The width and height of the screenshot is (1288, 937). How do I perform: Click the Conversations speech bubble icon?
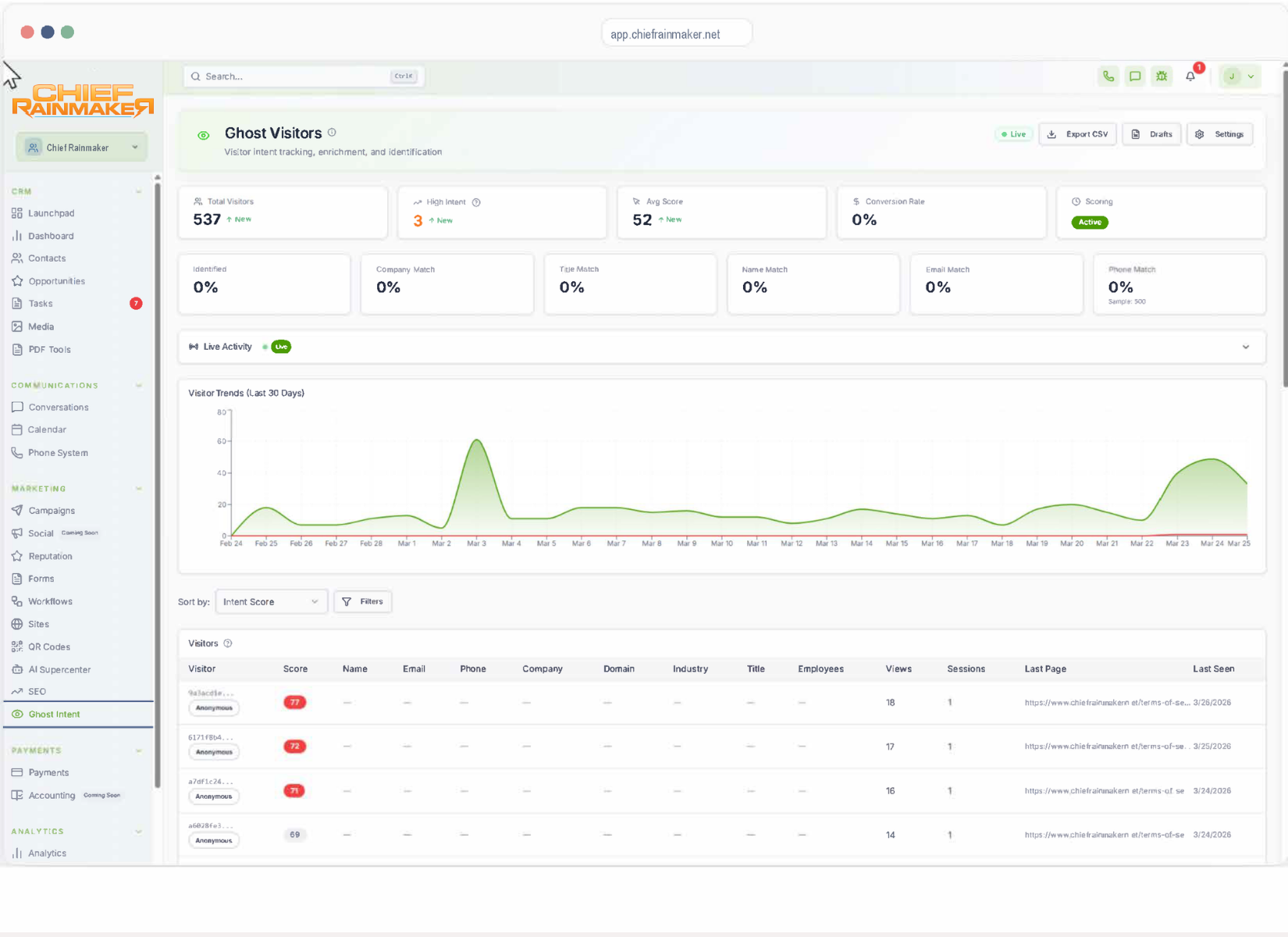(x=17, y=407)
